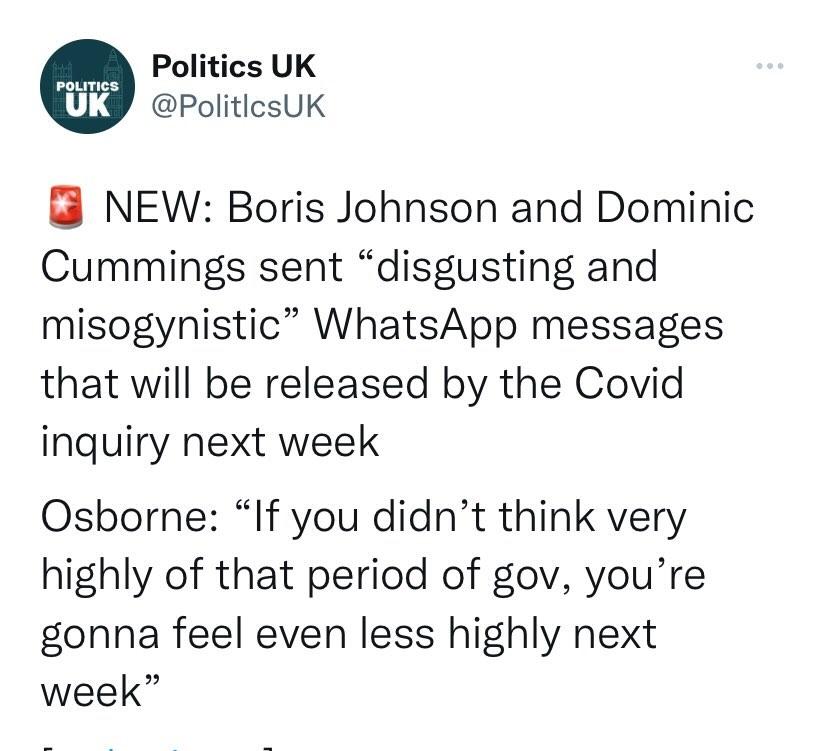Click the 'UK' text inside the avatar logo
828x751 pixels.
click(x=88, y=104)
